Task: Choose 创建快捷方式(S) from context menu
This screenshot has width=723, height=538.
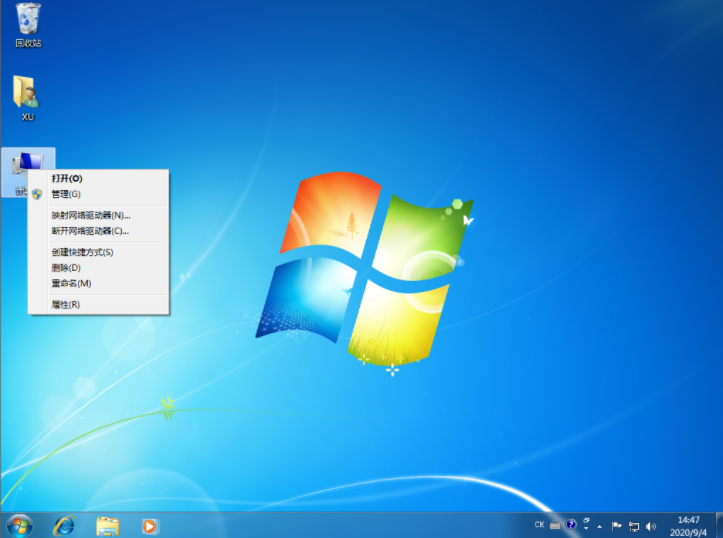Action: tap(82, 252)
